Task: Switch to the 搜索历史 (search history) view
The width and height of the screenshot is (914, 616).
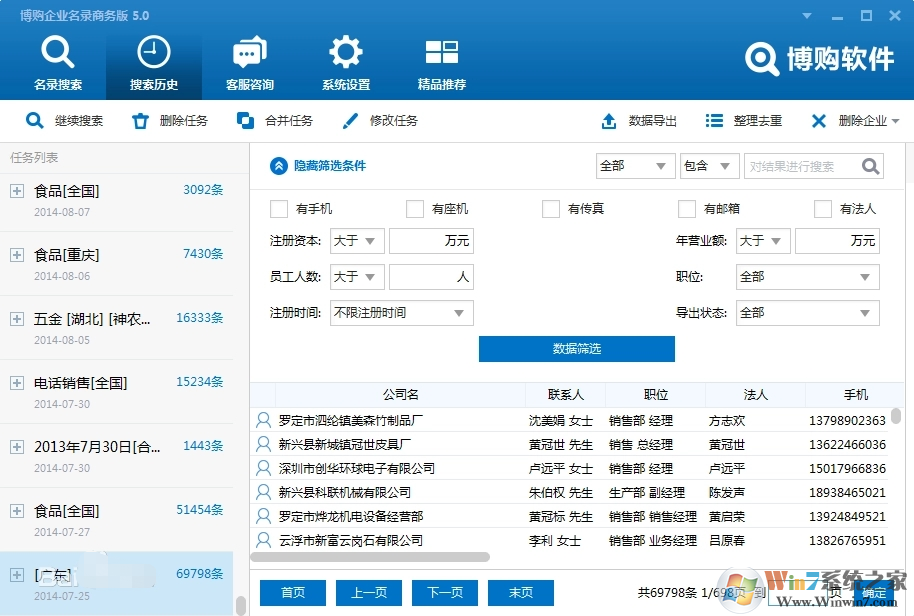Action: 152,60
